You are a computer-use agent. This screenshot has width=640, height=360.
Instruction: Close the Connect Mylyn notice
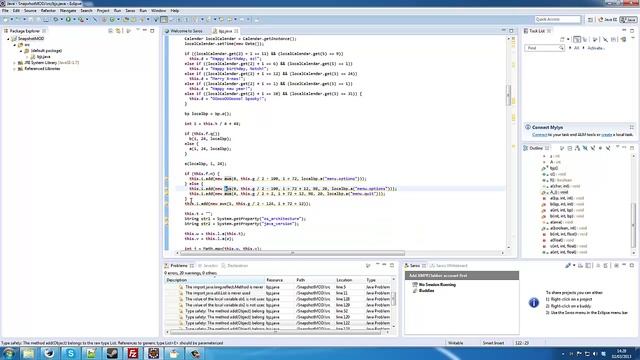[631, 127]
